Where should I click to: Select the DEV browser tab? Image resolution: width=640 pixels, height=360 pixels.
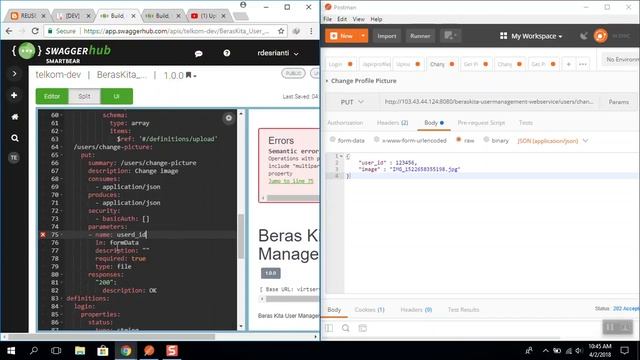[73, 16]
